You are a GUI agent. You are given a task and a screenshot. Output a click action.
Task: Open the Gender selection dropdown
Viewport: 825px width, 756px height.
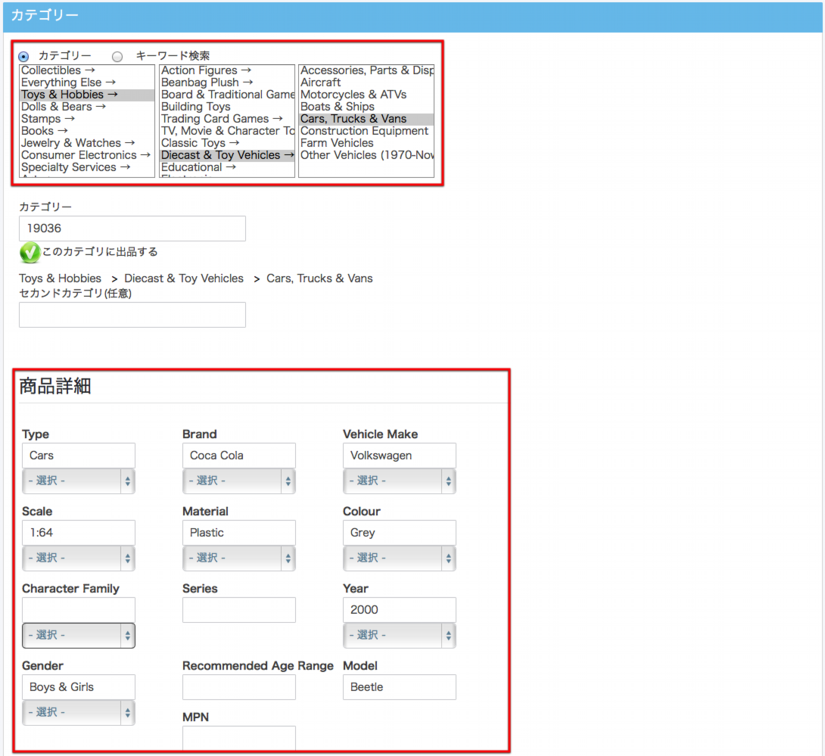coord(78,712)
